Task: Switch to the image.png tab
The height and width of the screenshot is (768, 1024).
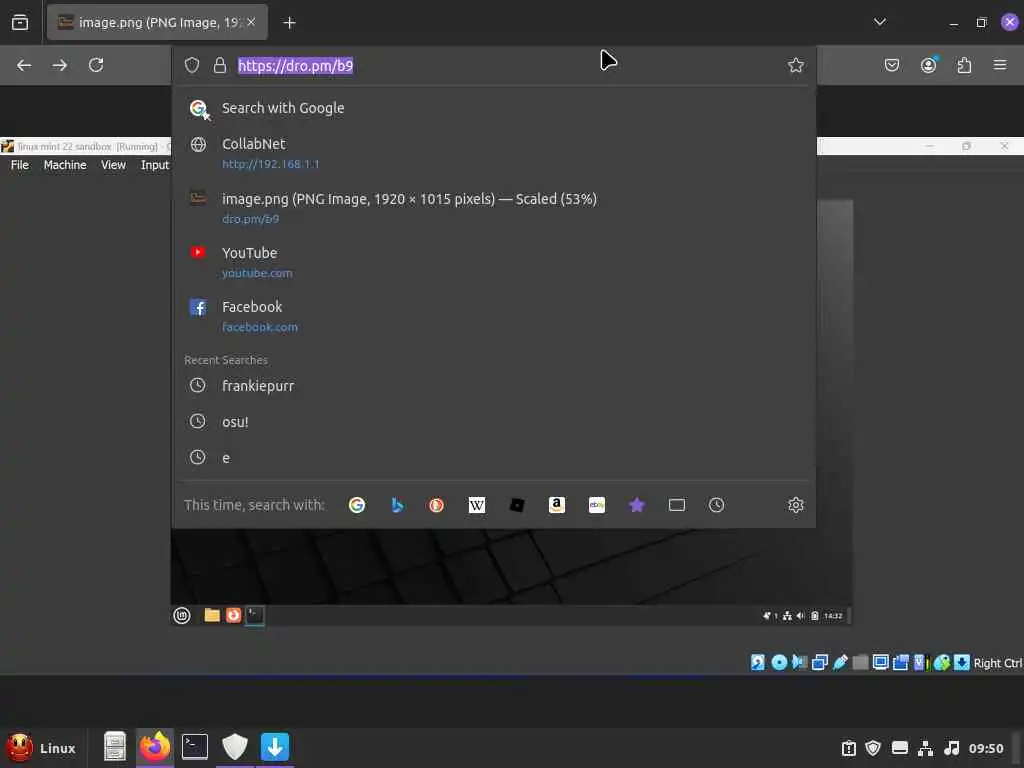Action: pos(157,22)
